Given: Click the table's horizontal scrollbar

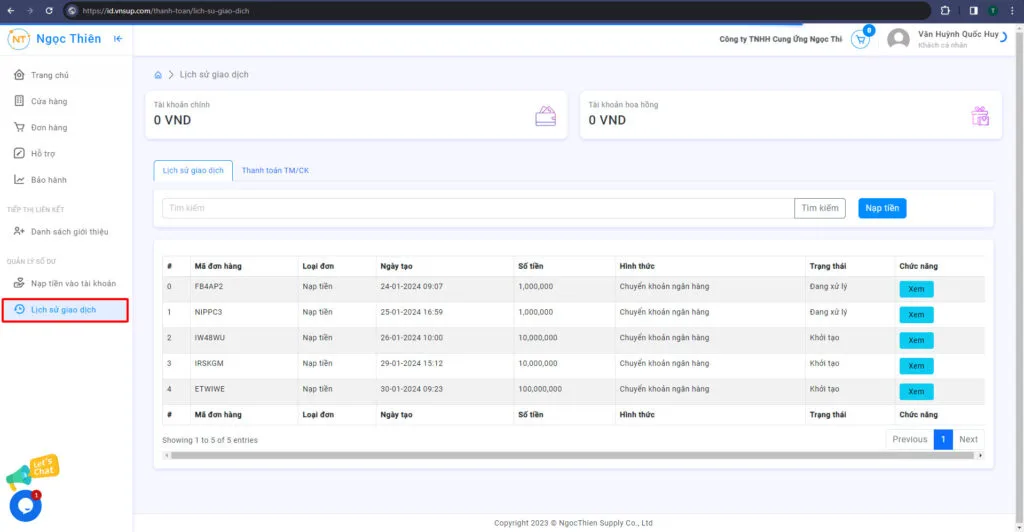Looking at the screenshot, I should pos(570,455).
